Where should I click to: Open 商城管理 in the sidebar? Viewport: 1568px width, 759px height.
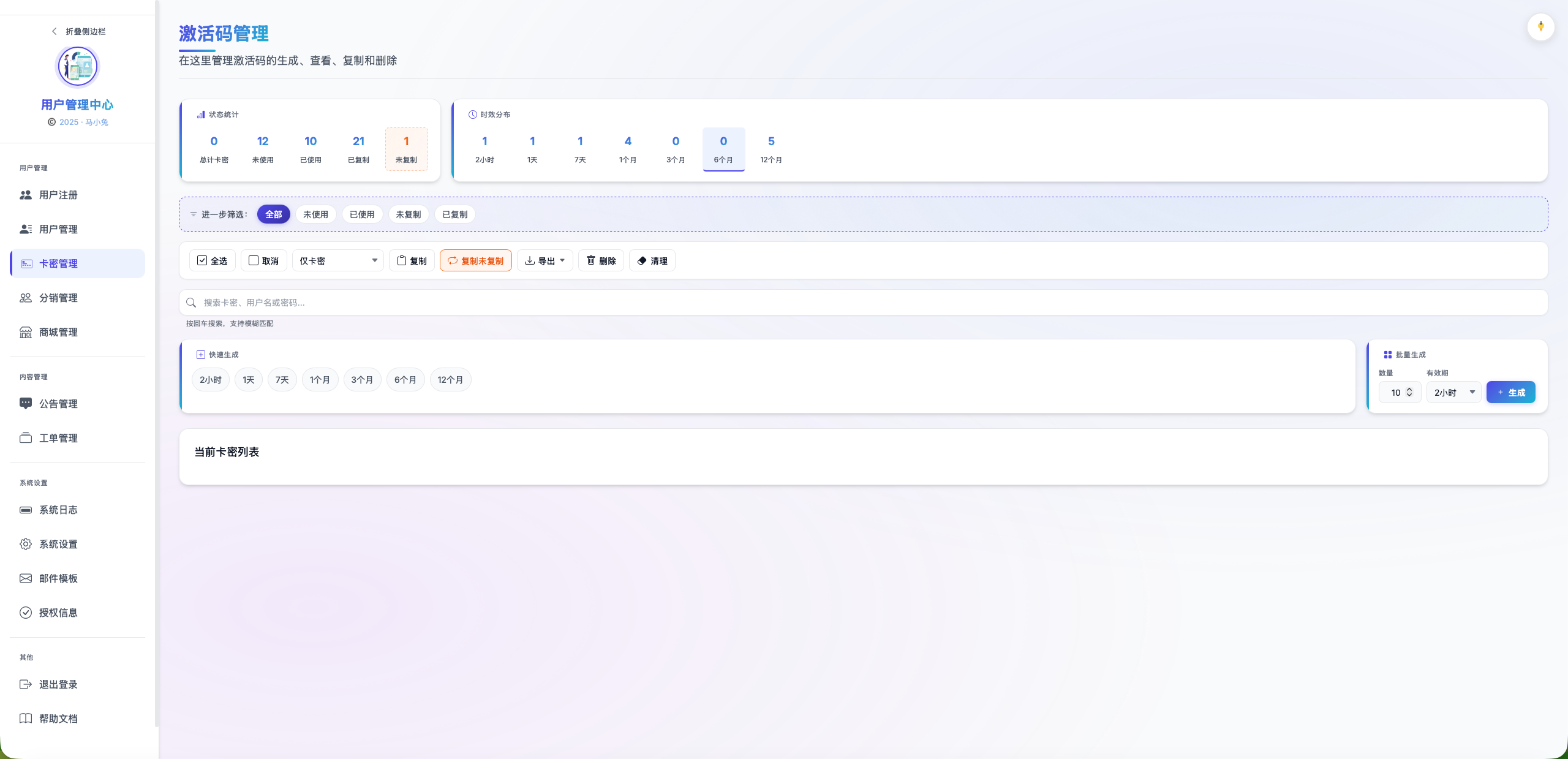tap(58, 332)
